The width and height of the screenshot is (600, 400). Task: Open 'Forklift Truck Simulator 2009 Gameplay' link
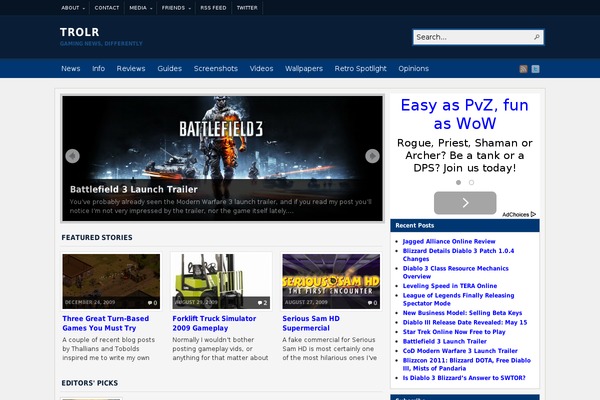pos(214,323)
